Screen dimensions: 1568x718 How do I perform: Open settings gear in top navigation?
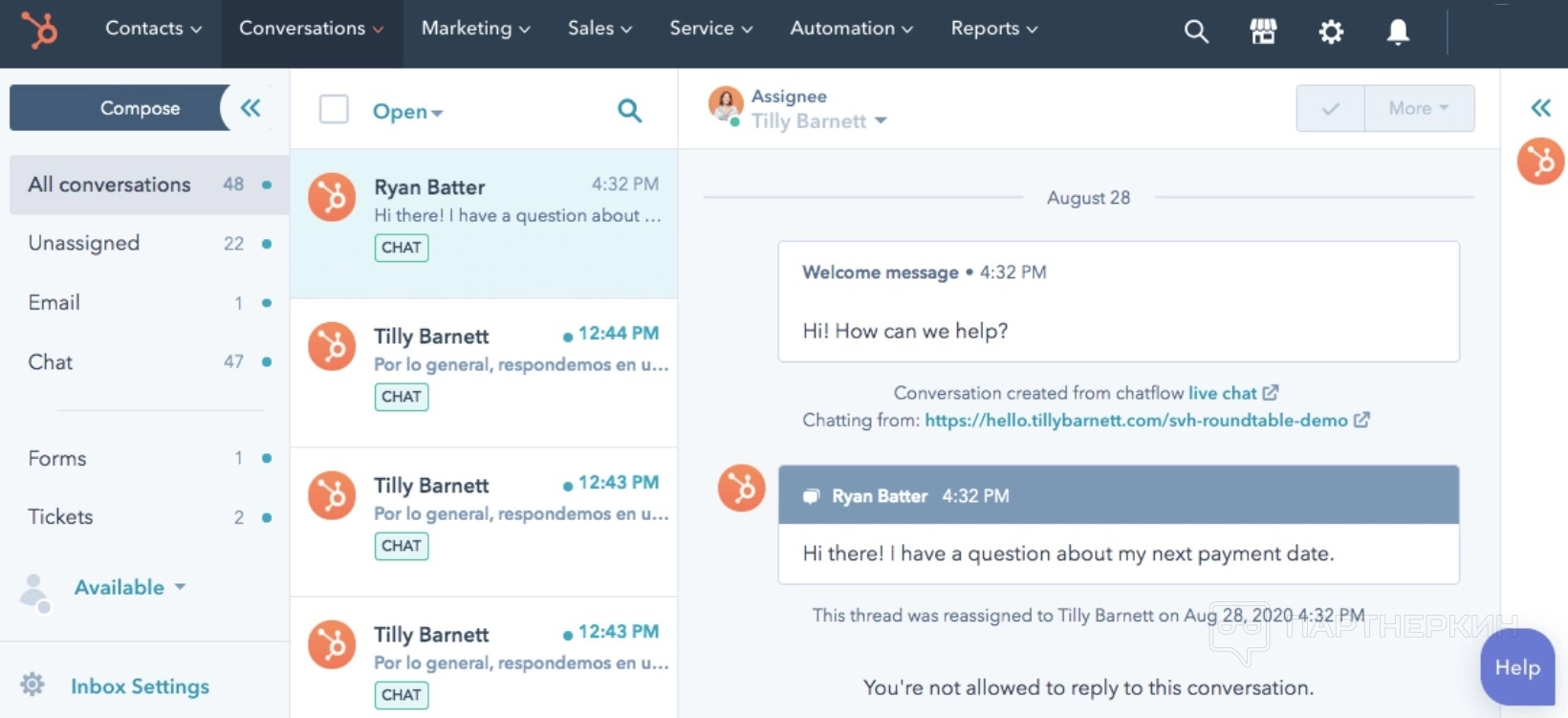point(1331,32)
